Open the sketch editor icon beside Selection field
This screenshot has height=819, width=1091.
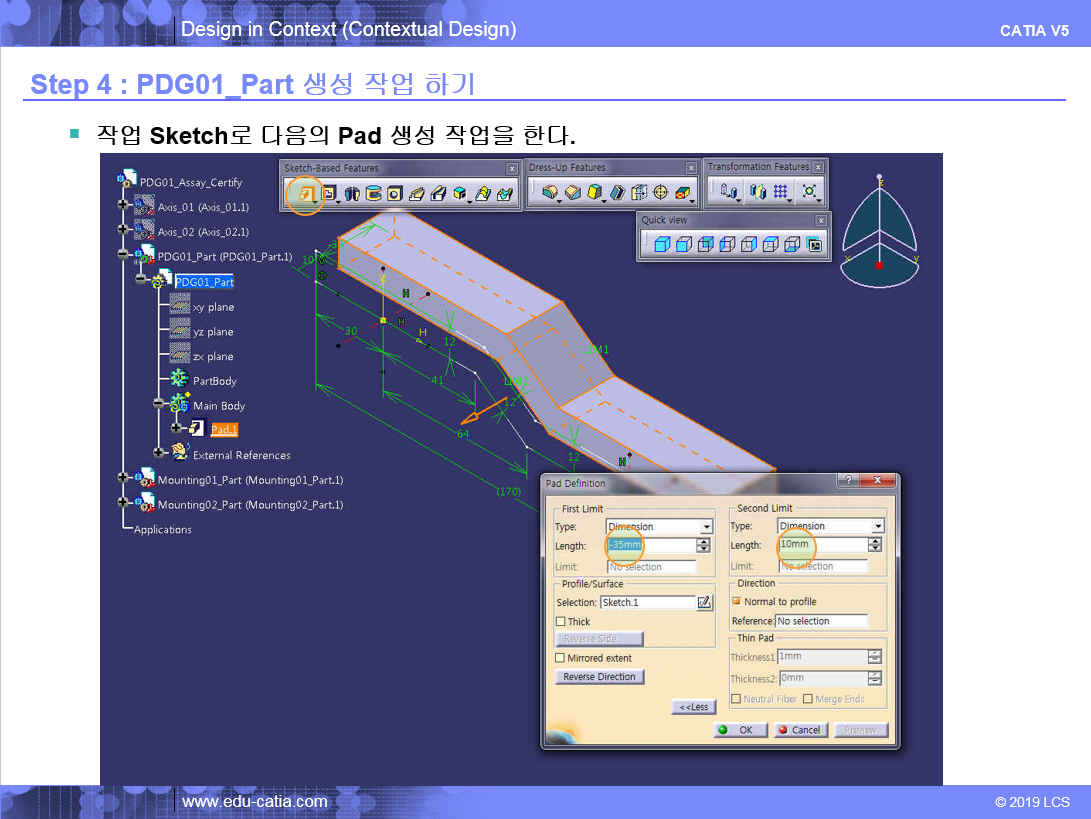pyautogui.click(x=704, y=602)
